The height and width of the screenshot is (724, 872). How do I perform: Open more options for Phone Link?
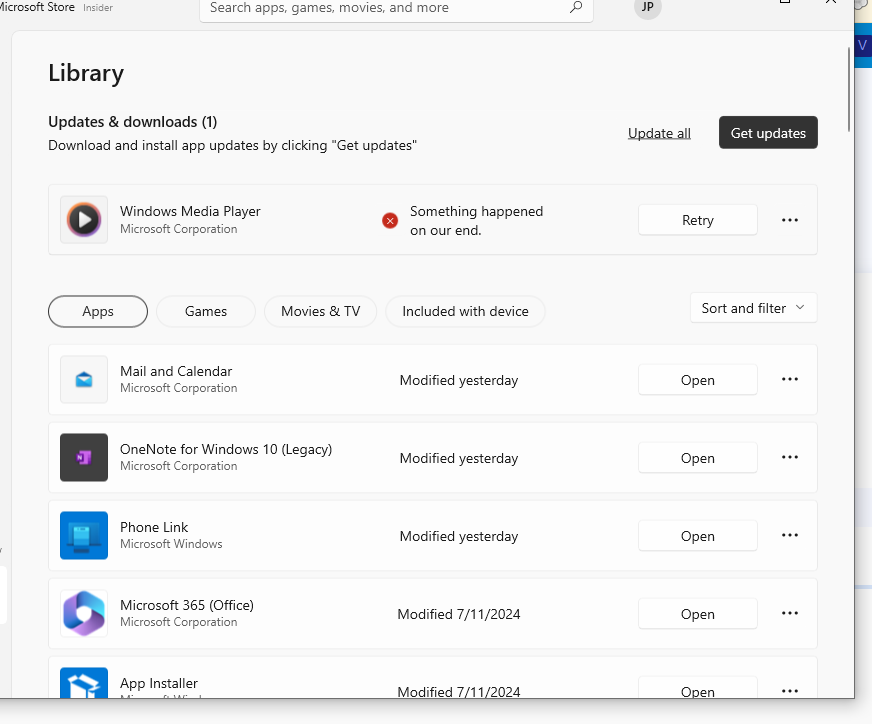(790, 535)
